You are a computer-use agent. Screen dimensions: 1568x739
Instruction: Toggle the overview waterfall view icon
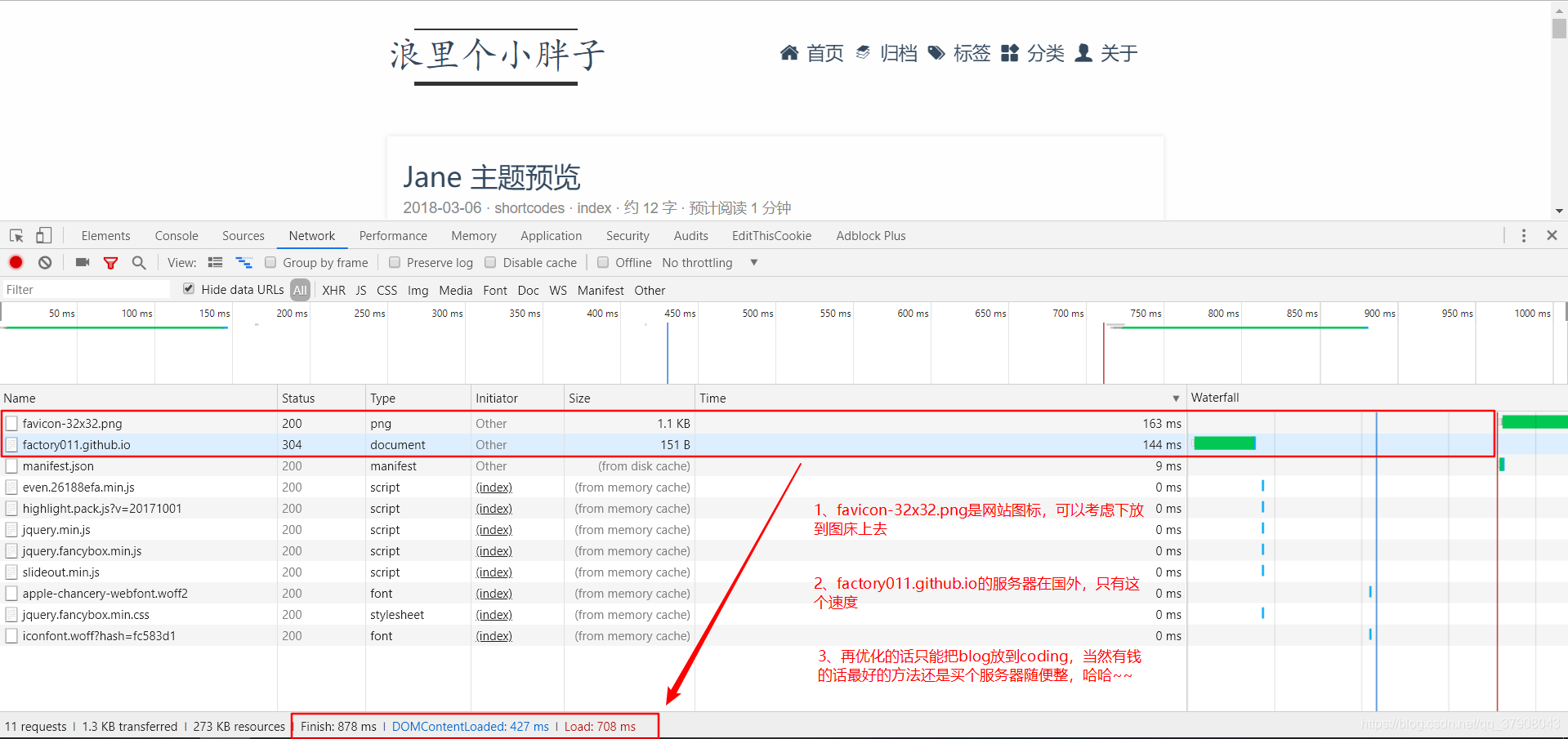click(x=244, y=263)
